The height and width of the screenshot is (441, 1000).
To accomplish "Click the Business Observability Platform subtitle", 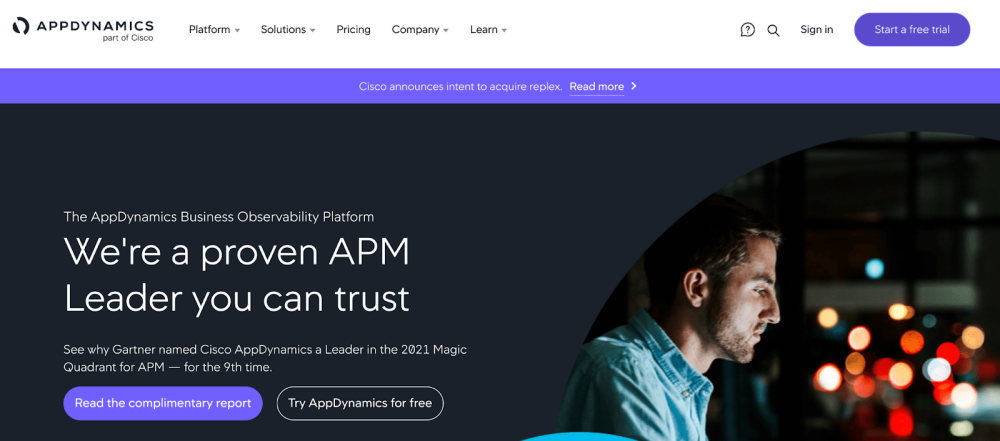I will [x=219, y=217].
